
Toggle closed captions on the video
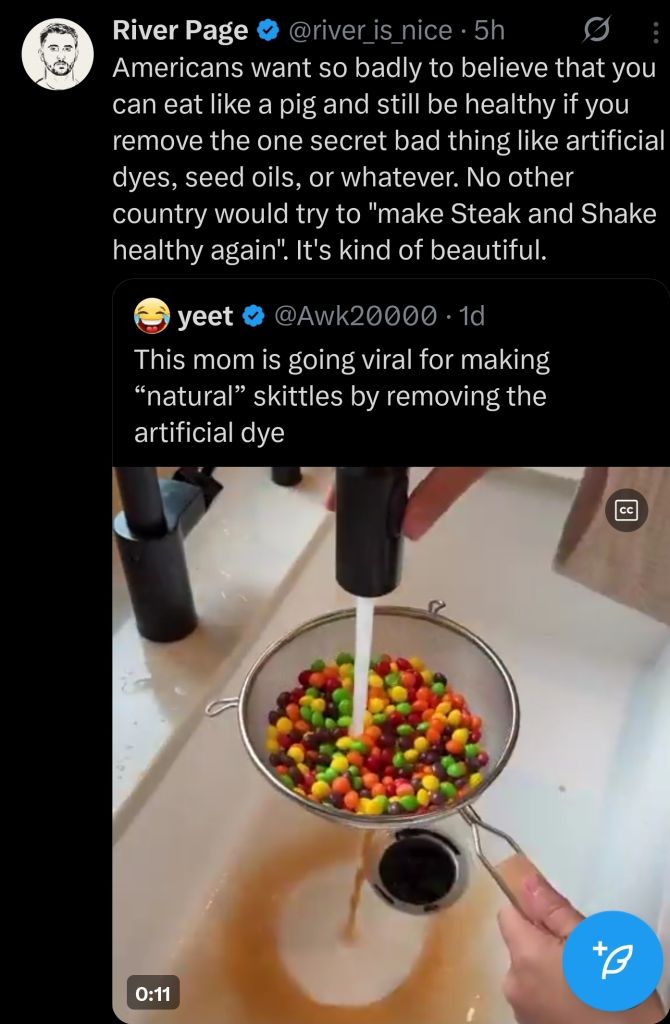[627, 511]
